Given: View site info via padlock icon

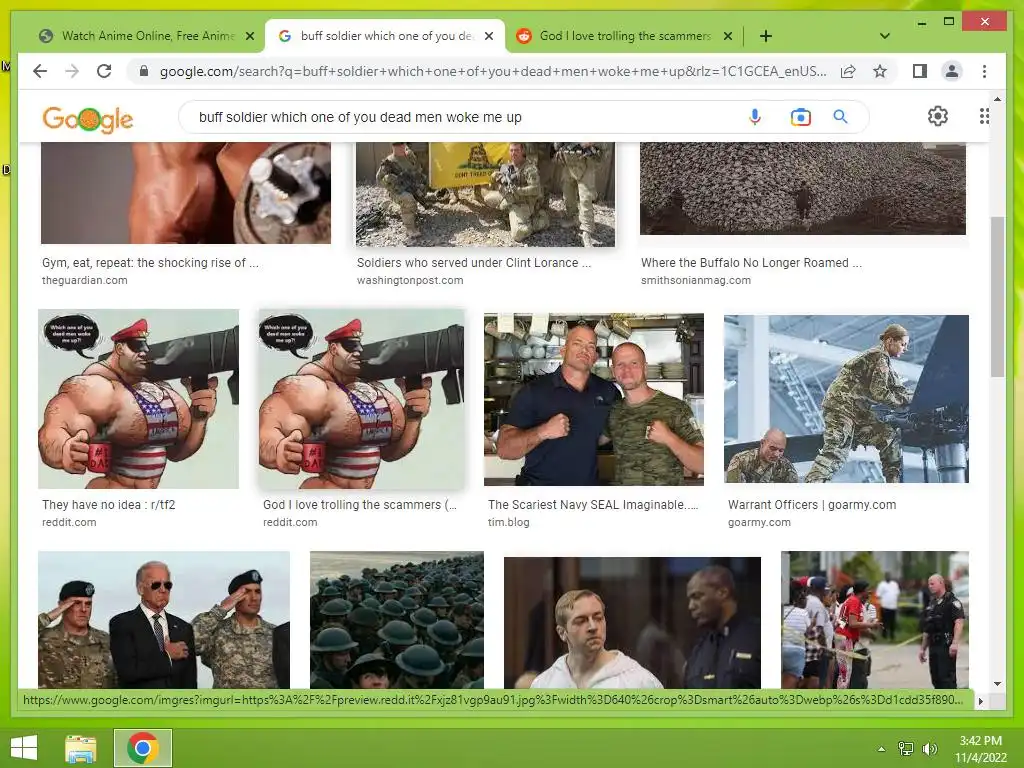Looking at the screenshot, I should [144, 71].
